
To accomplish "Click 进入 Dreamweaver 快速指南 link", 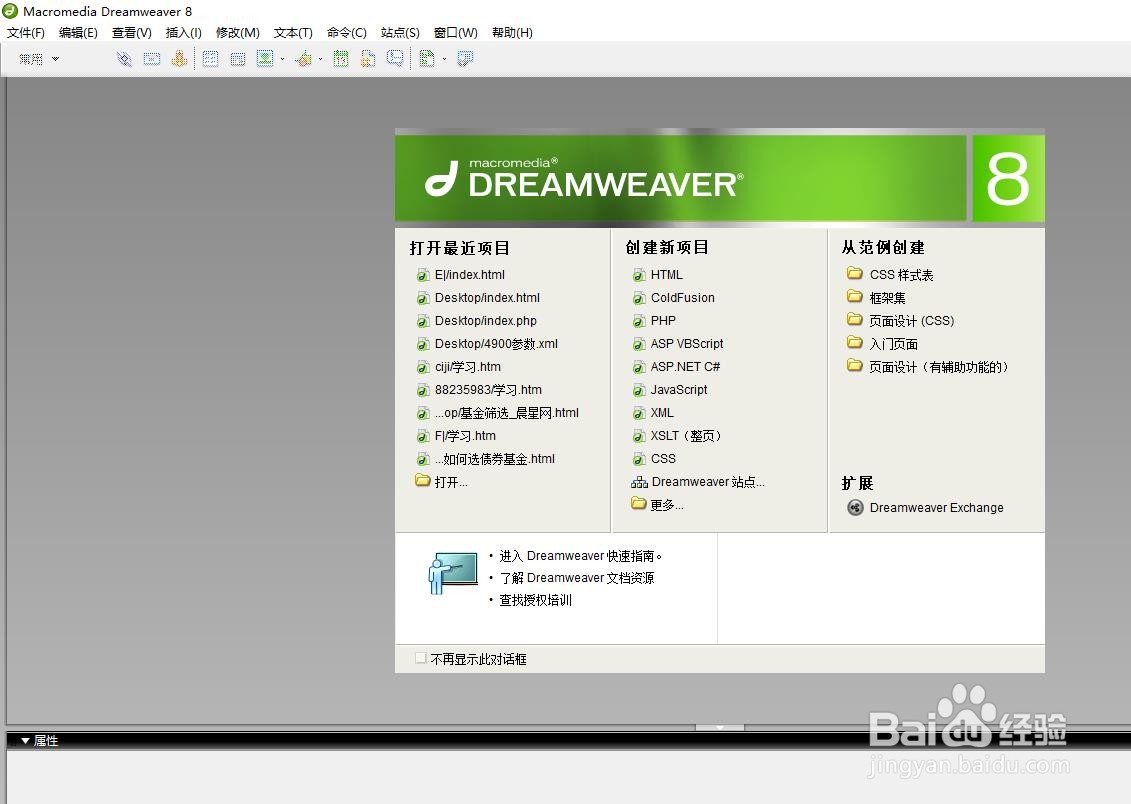I will click(580, 556).
